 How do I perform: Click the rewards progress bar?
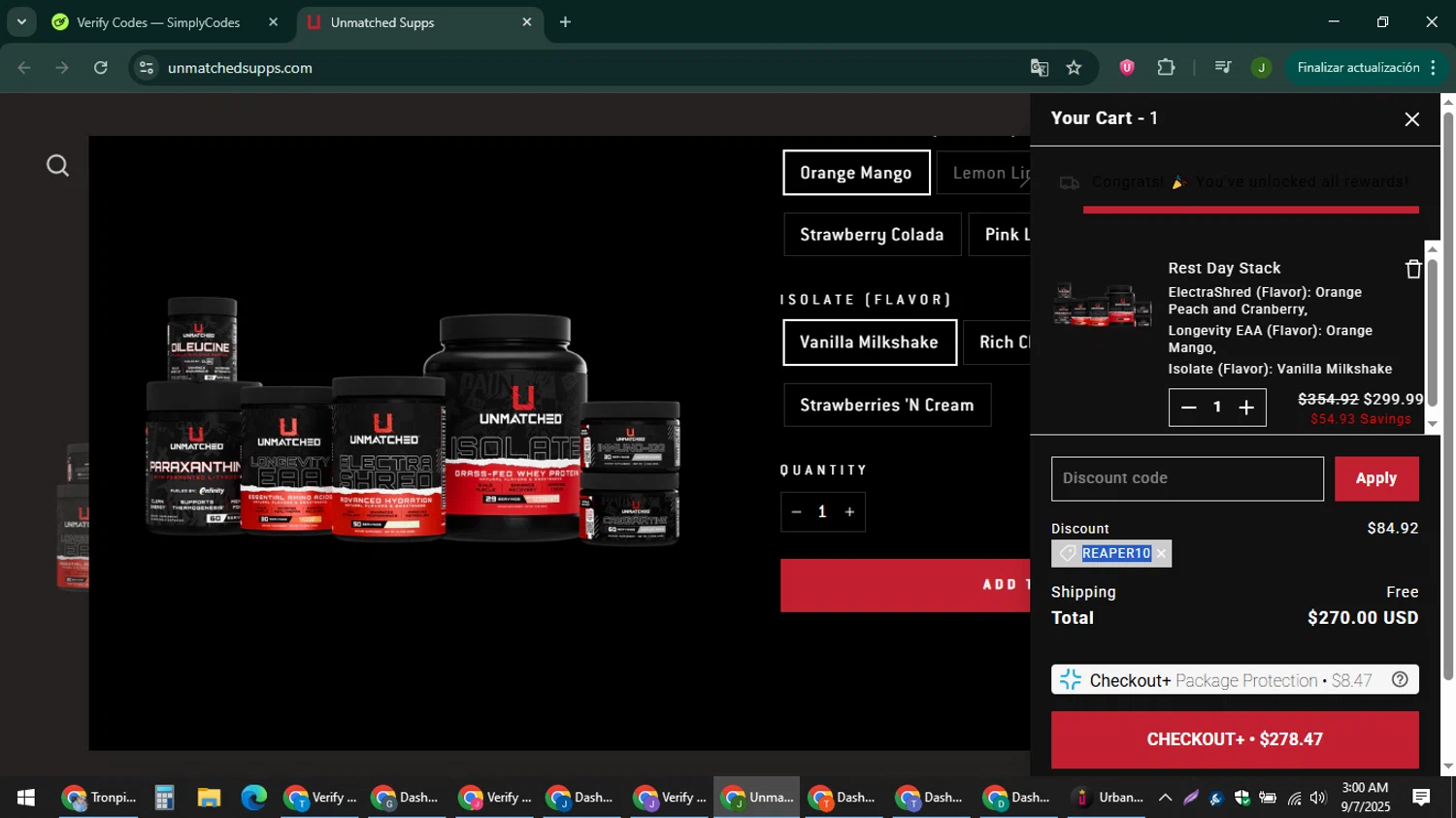pyautogui.click(x=1250, y=210)
